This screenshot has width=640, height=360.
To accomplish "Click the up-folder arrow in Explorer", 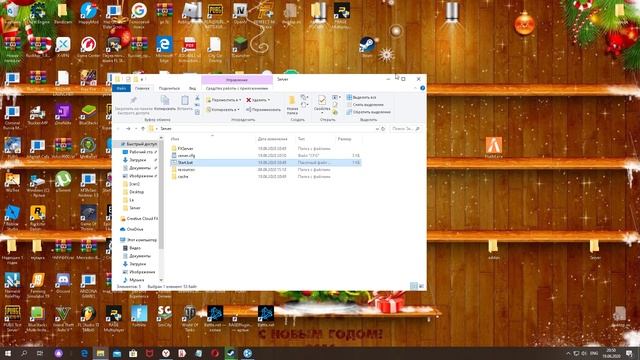I will coord(143,129).
